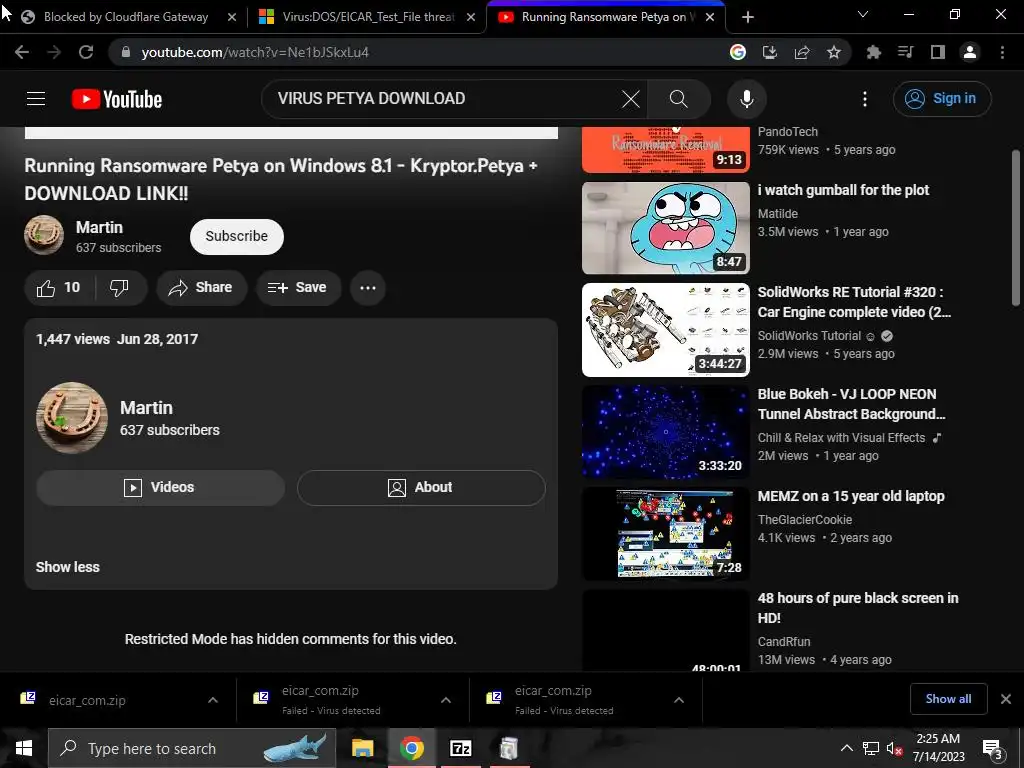Show all downloads
The height and width of the screenshot is (768, 1024).
click(948, 699)
